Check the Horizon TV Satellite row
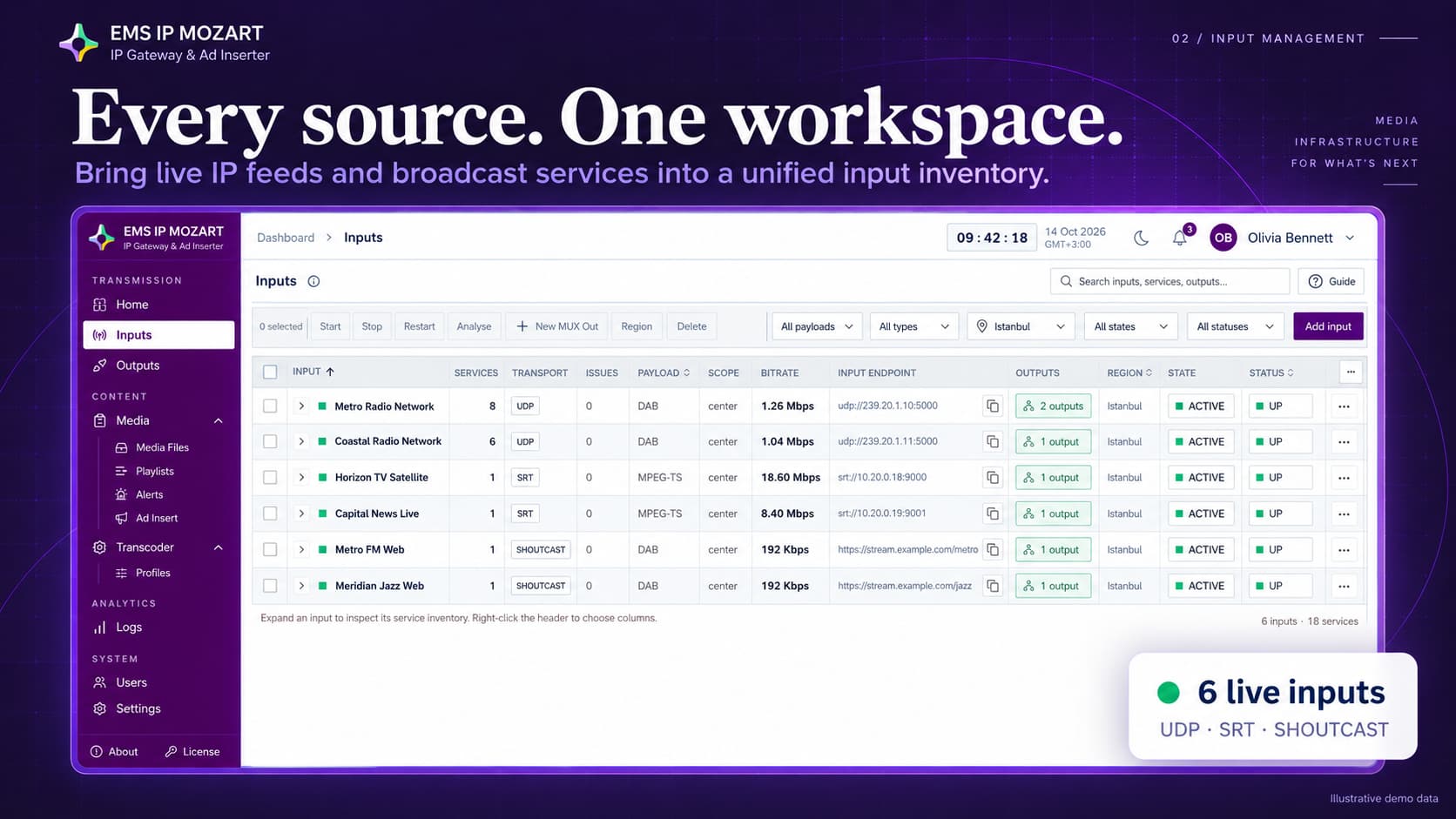Screen dimensions: 1456x819 270,477
